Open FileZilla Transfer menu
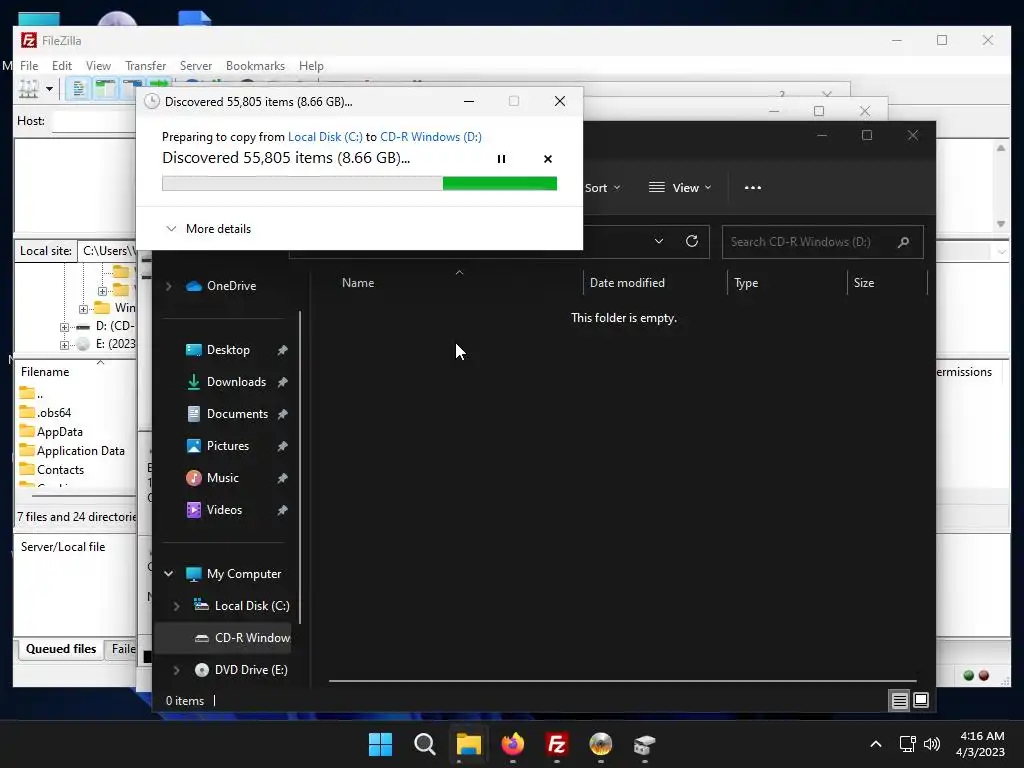1024x768 pixels. coord(146,66)
